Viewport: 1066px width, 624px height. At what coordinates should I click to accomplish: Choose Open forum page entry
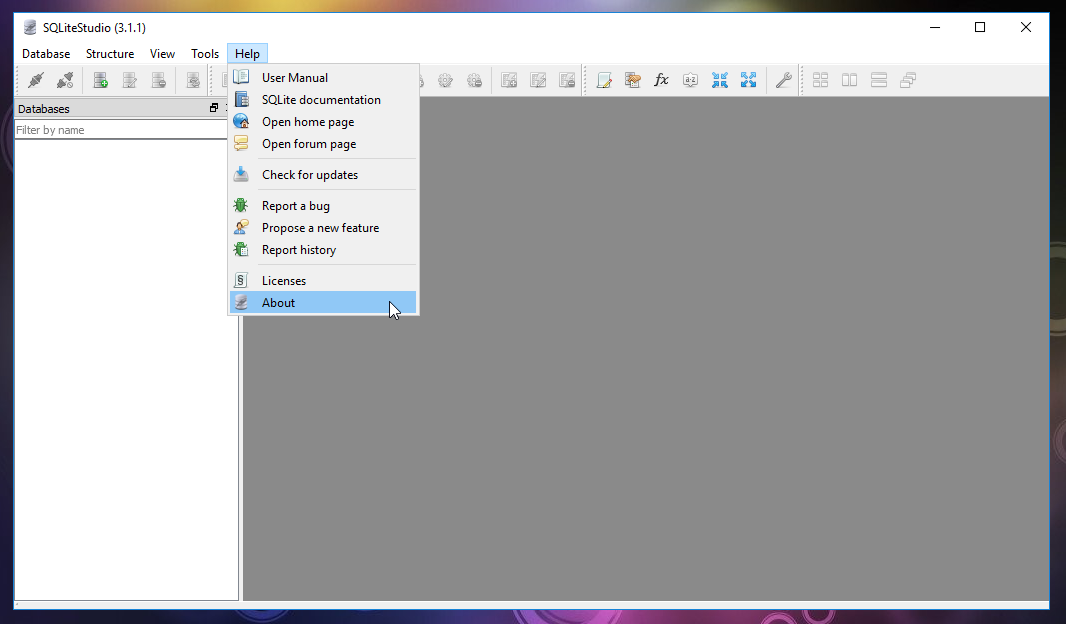coord(323,144)
